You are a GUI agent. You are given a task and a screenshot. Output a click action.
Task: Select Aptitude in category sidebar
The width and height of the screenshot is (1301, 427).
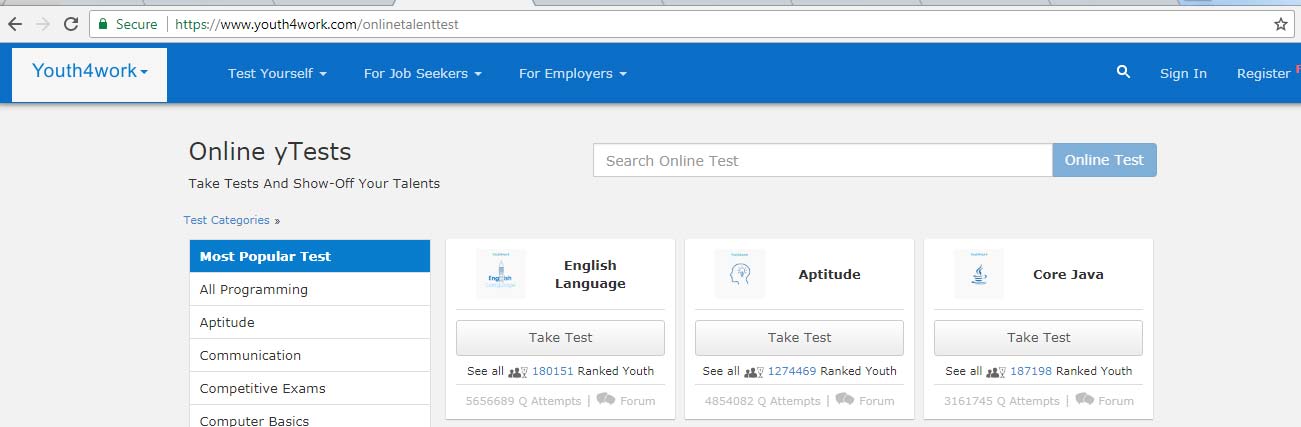pos(310,322)
